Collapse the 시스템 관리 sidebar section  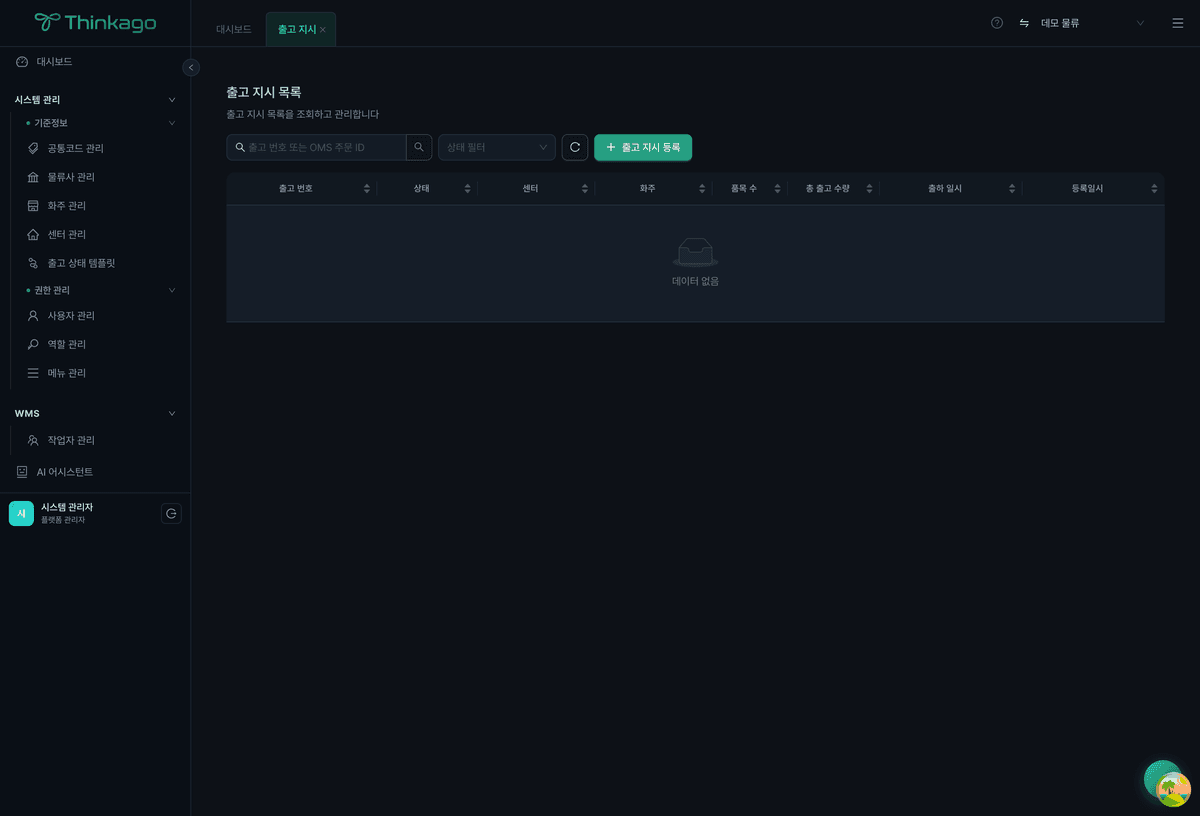coord(171,100)
